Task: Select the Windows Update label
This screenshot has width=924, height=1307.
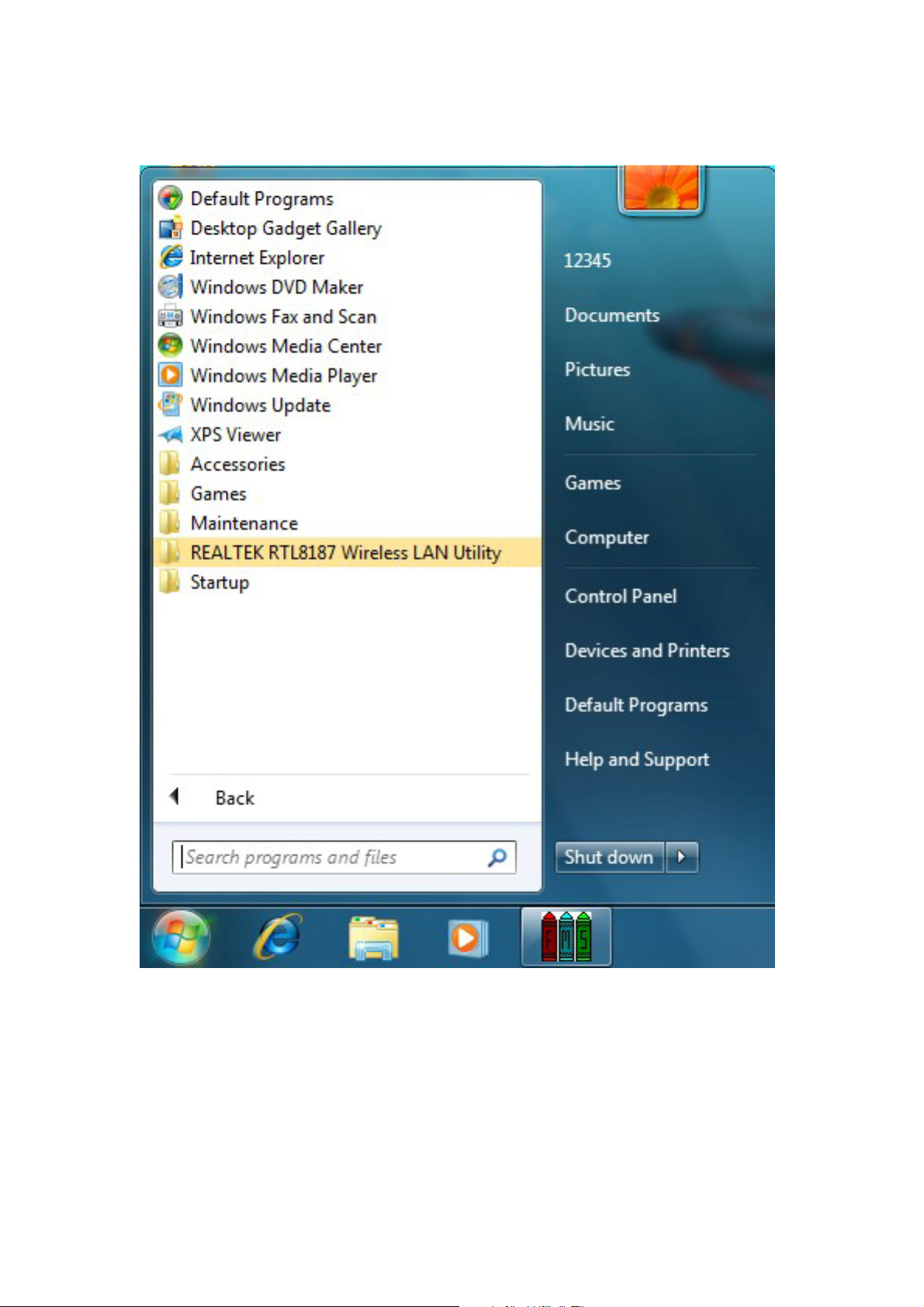Action: click(261, 406)
